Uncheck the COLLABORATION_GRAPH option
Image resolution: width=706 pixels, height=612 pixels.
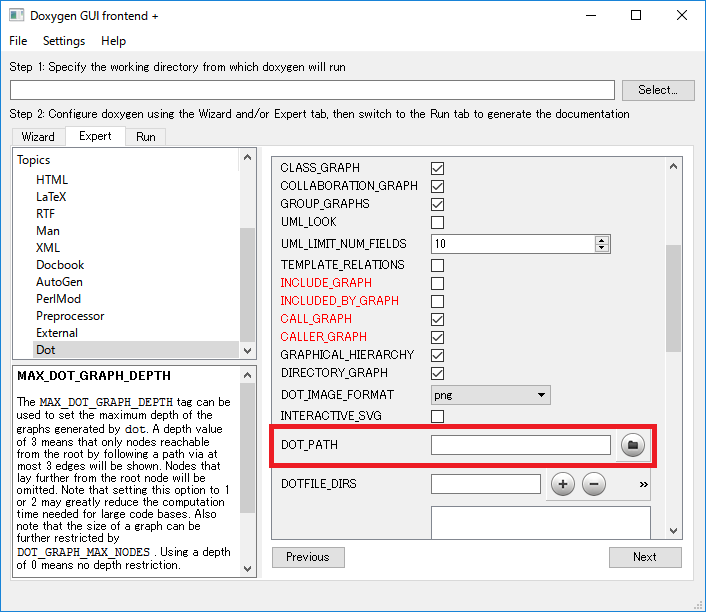(x=437, y=186)
